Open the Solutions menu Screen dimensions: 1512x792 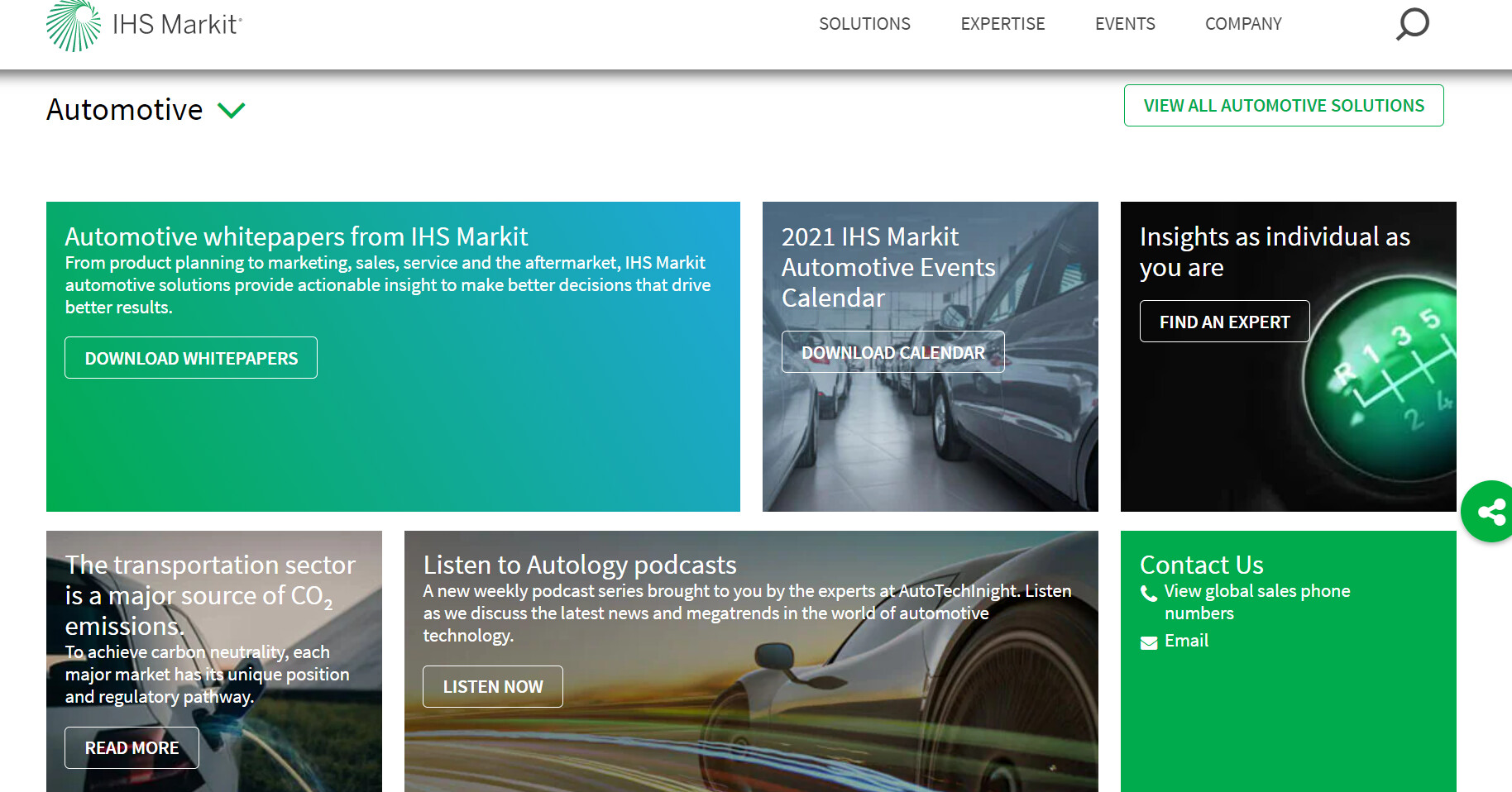(864, 24)
